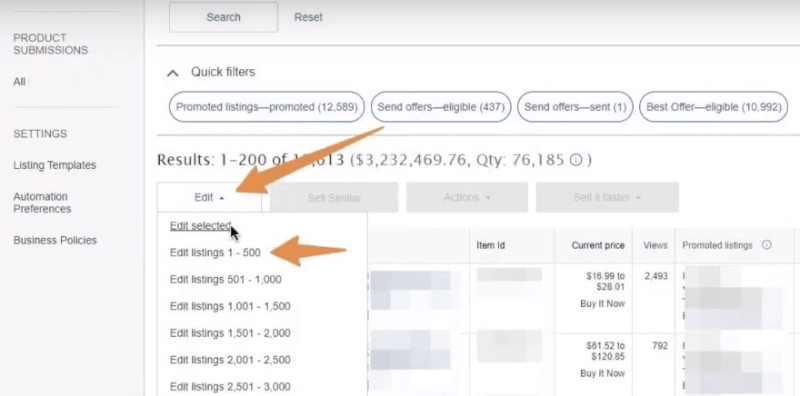Apply Best Offer—eligible quick filter
The height and width of the screenshot is (396, 800).
coord(714,107)
